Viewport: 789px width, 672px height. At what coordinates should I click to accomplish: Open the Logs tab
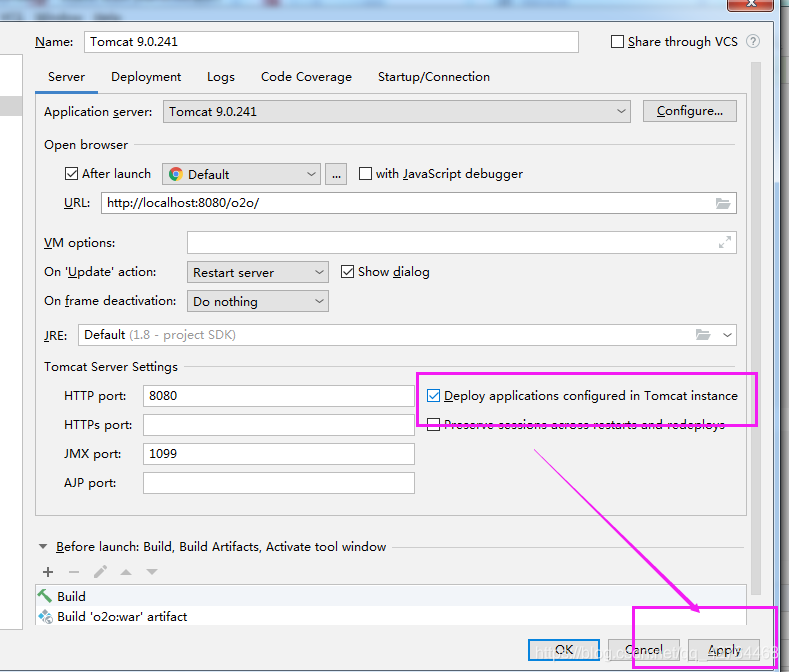(221, 77)
